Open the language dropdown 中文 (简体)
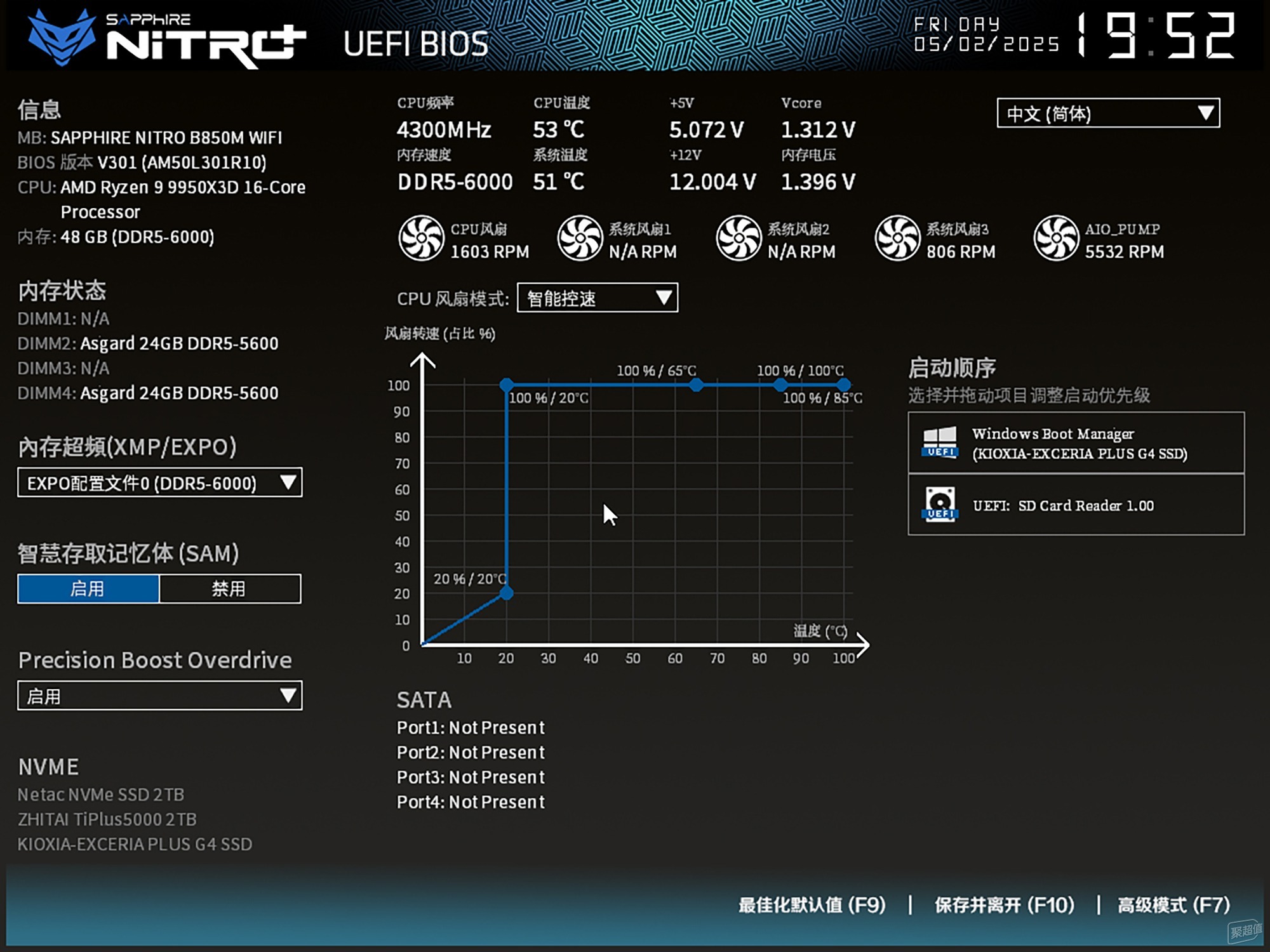1270x952 pixels. point(1107,114)
